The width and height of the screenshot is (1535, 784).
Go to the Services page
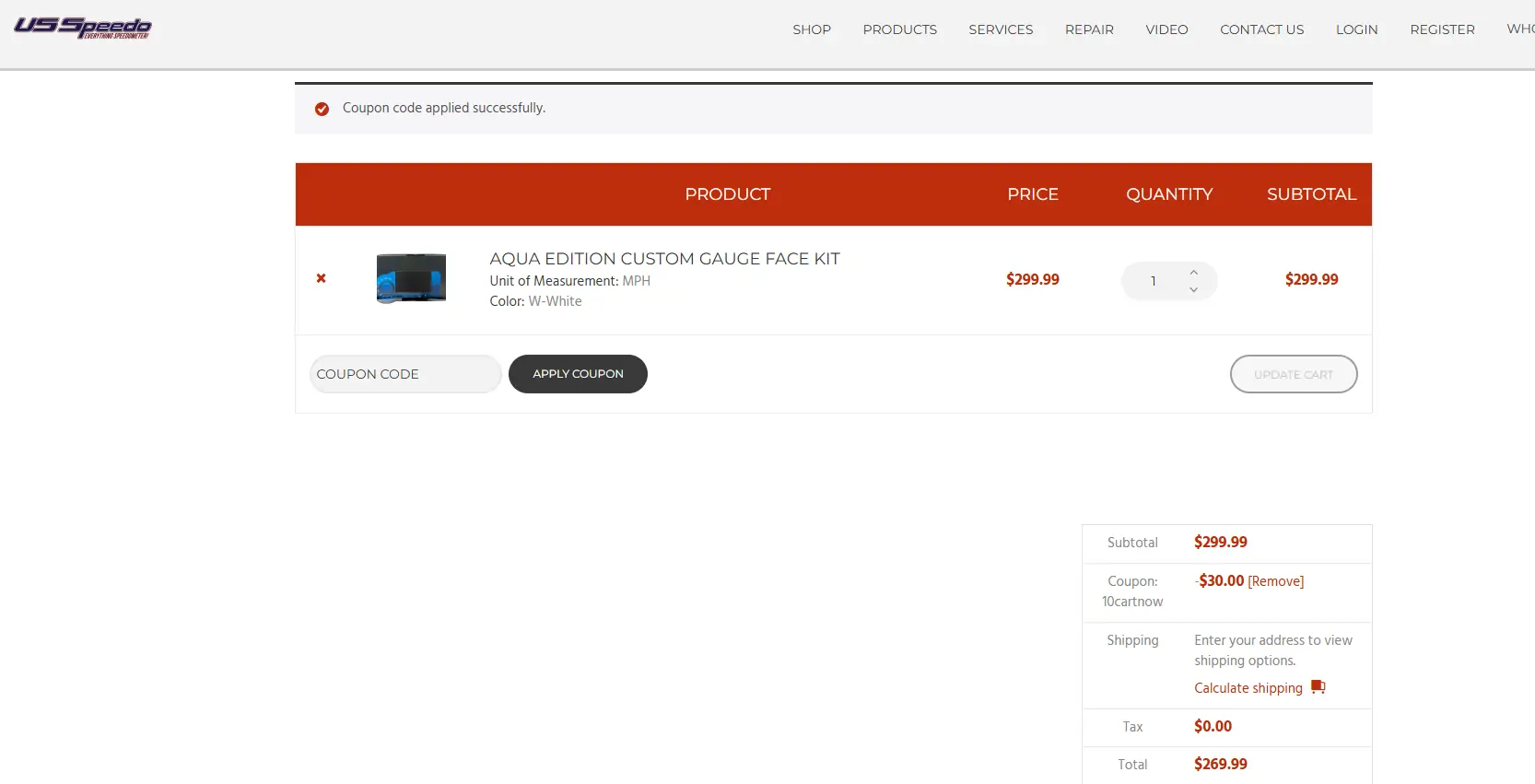1001,29
